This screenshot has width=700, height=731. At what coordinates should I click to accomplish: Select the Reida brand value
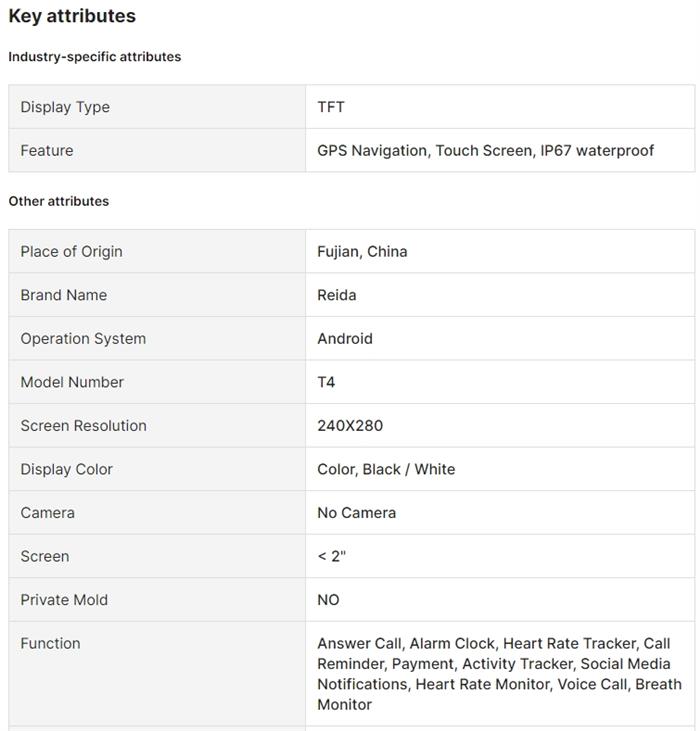(337, 295)
